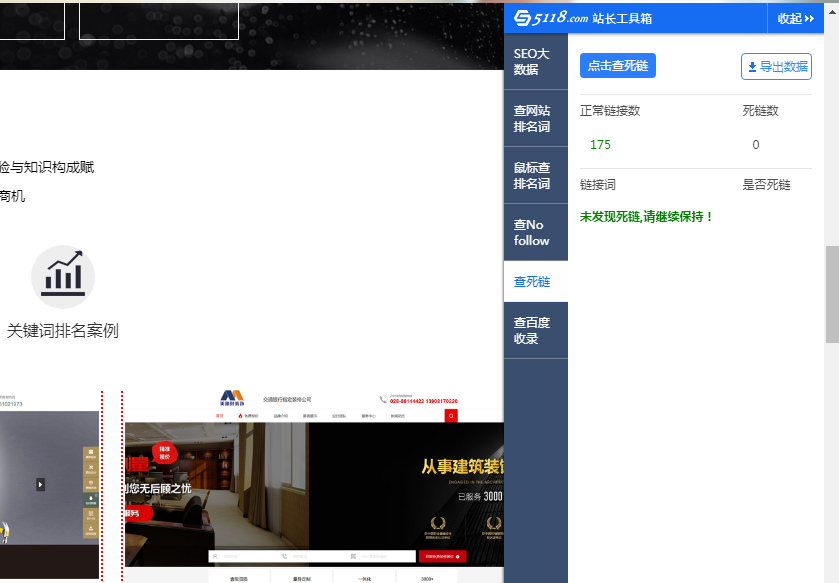Click the red quote button in the preview form
This screenshot has height=583, width=839.
[x=444, y=555]
